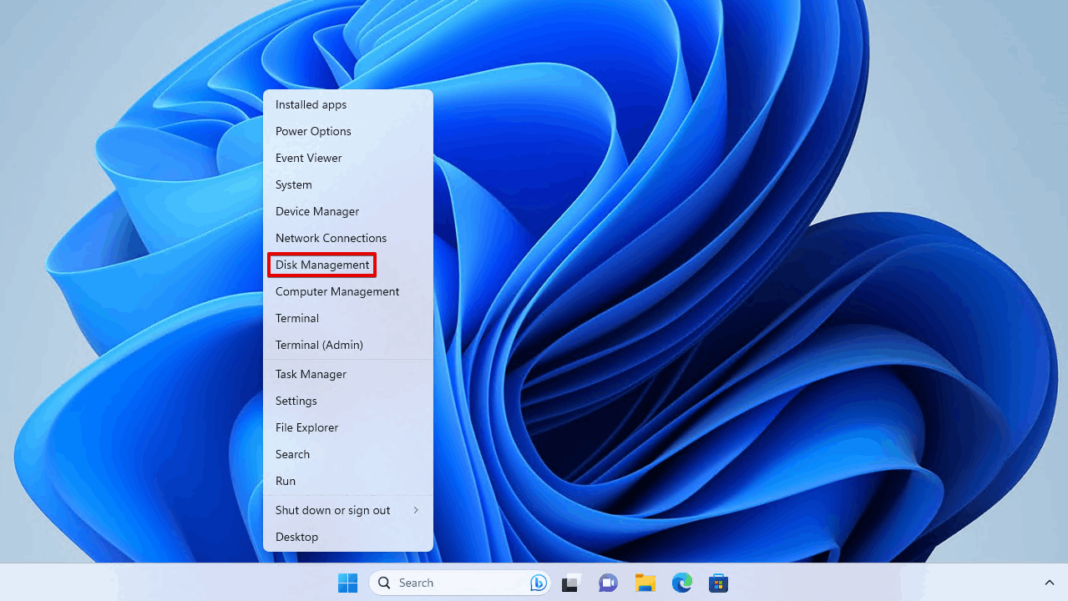The image size is (1068, 601).
Task: Open Network Connections menu item
Action: click(331, 238)
